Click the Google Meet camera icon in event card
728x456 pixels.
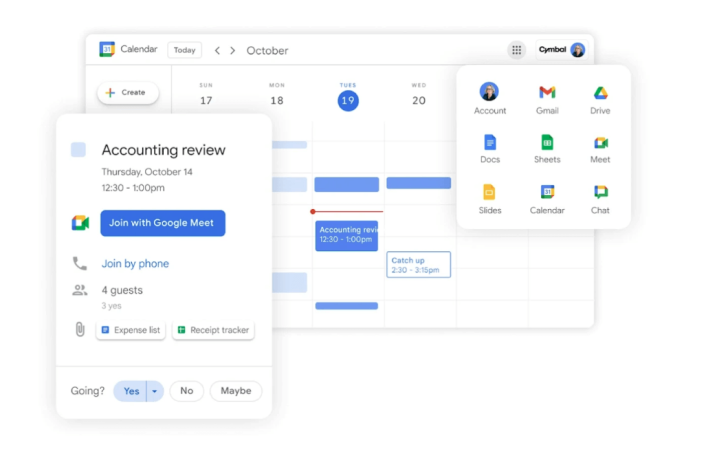point(80,223)
